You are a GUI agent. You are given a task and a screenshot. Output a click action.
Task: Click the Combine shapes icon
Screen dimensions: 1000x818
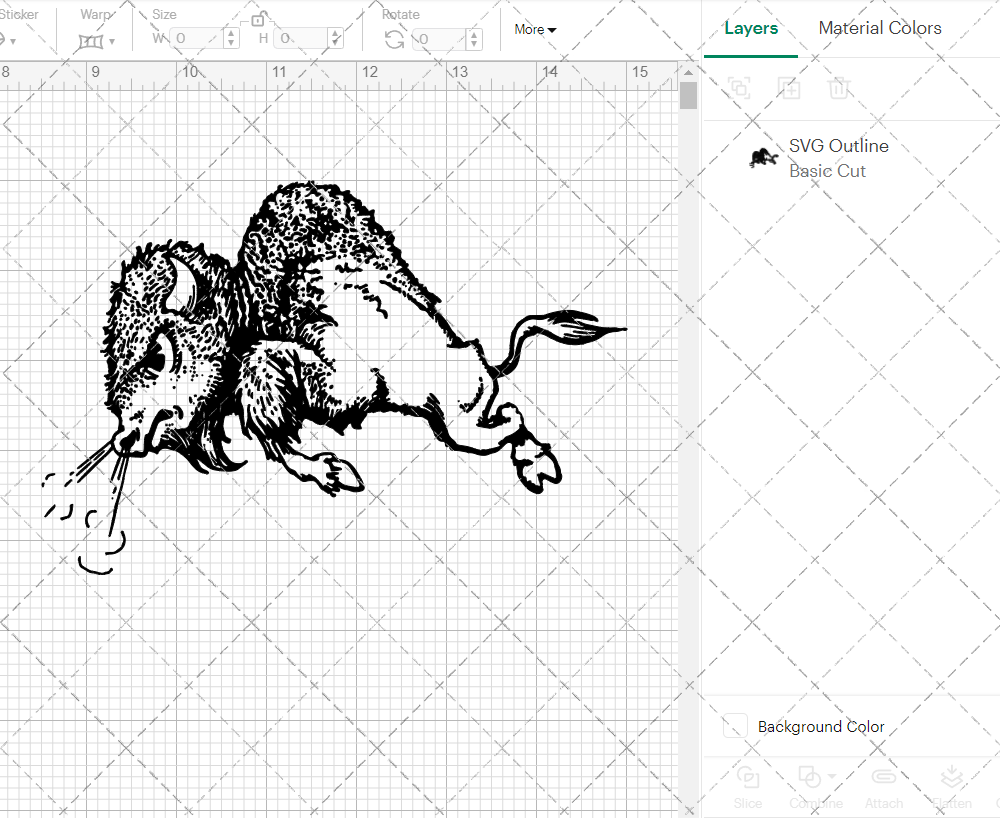809,777
